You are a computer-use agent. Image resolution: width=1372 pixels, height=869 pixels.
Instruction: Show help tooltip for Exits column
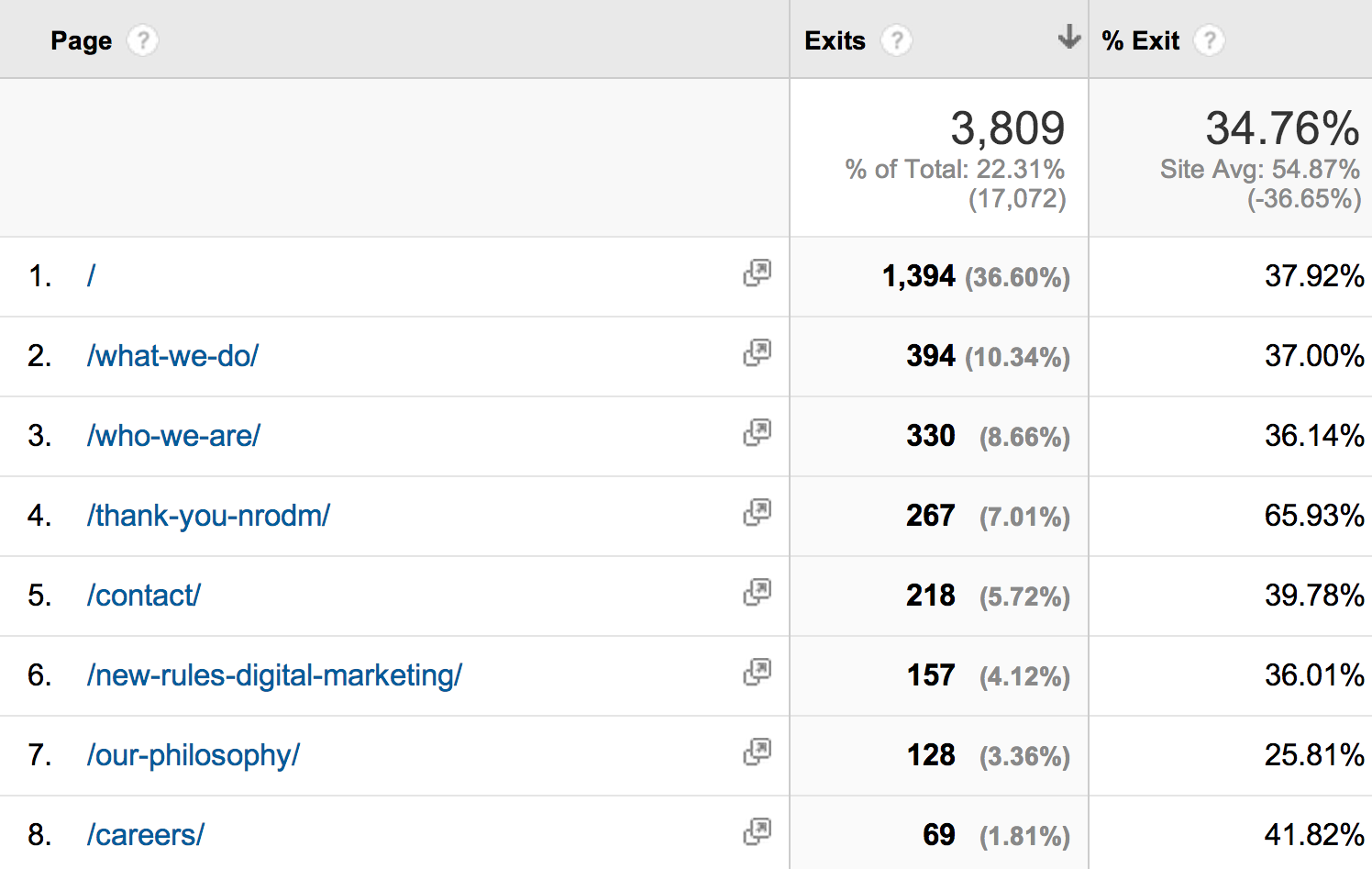896,40
